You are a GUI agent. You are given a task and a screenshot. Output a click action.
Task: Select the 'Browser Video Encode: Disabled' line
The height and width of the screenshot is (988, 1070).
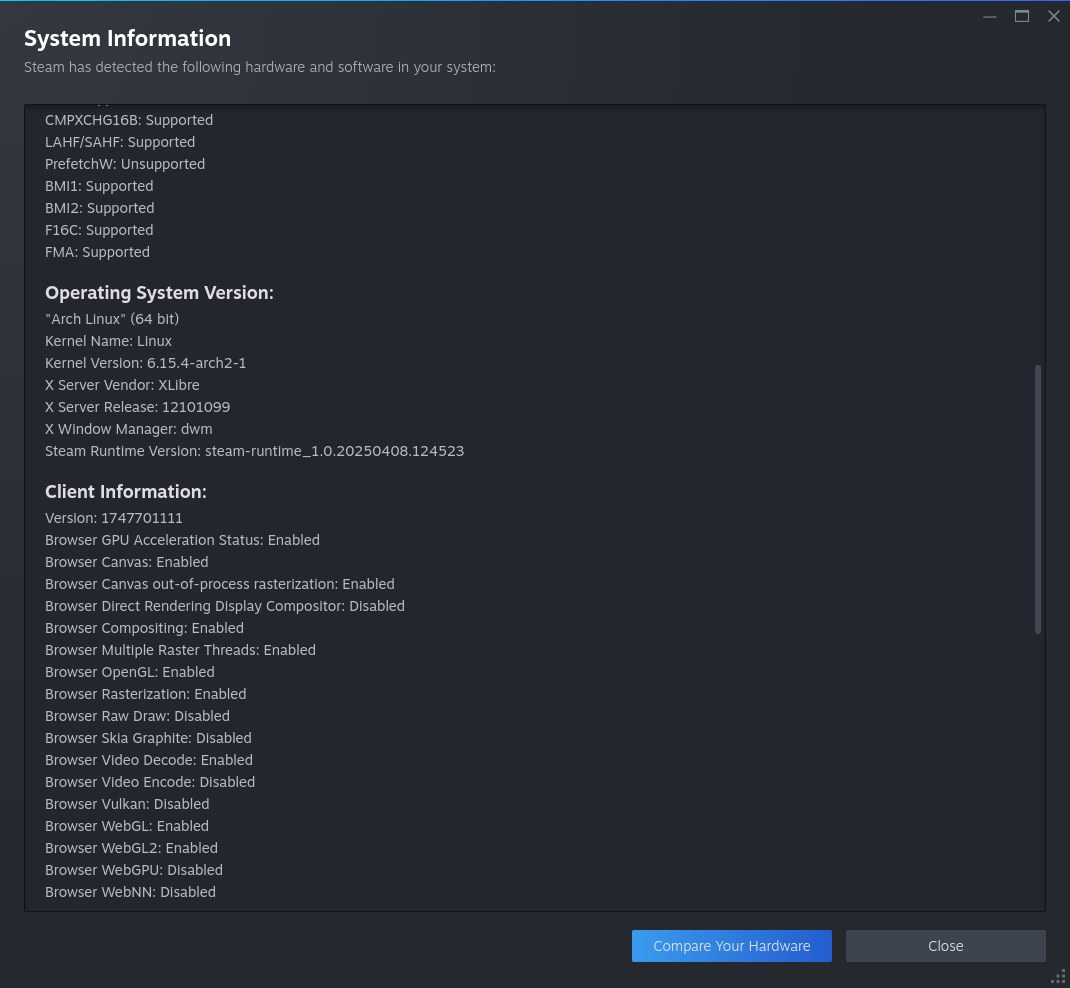point(150,782)
